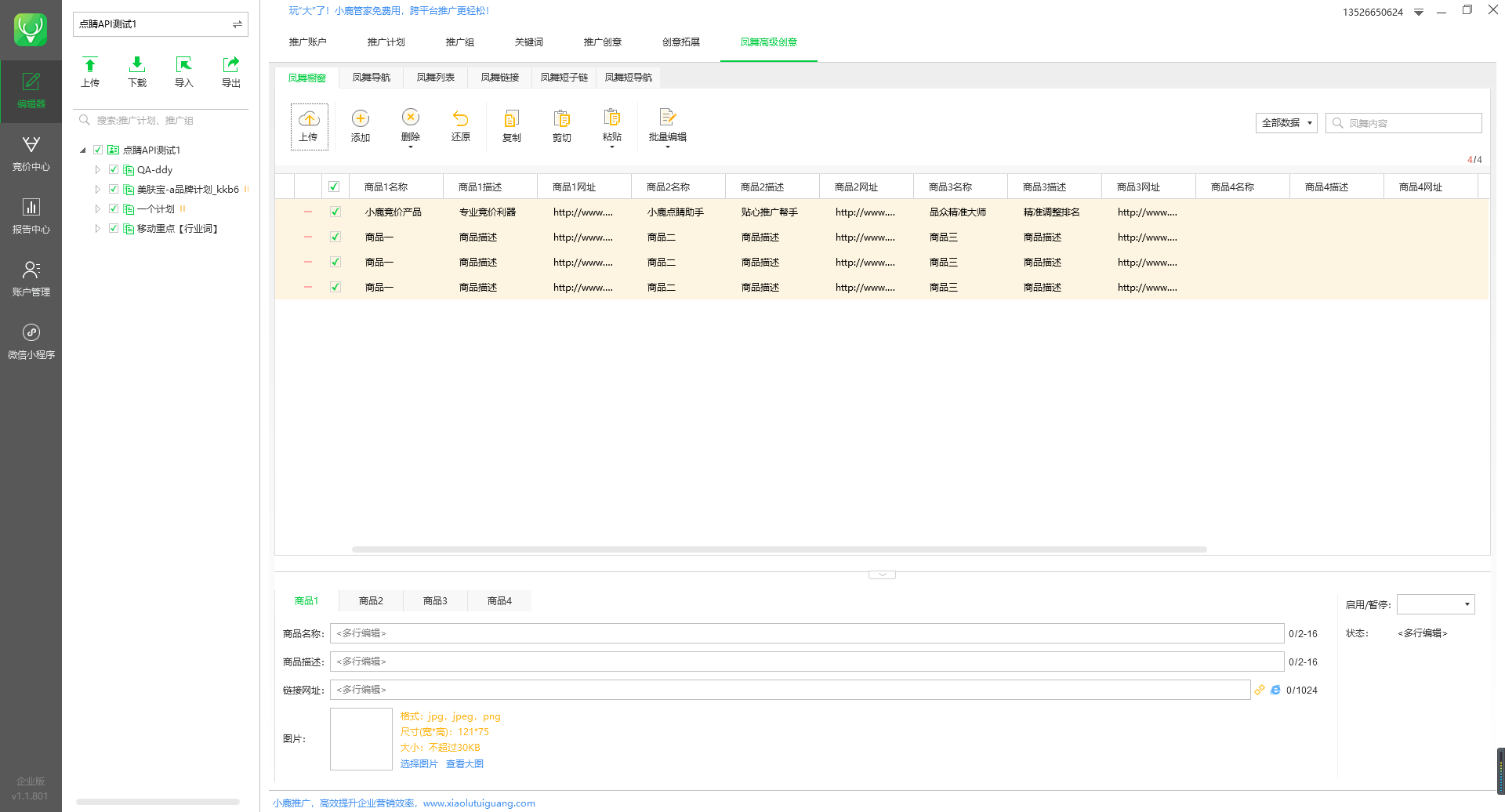Click the empty 图片 thumbnail box
Viewport: 1505px width, 812px height.
pos(361,739)
